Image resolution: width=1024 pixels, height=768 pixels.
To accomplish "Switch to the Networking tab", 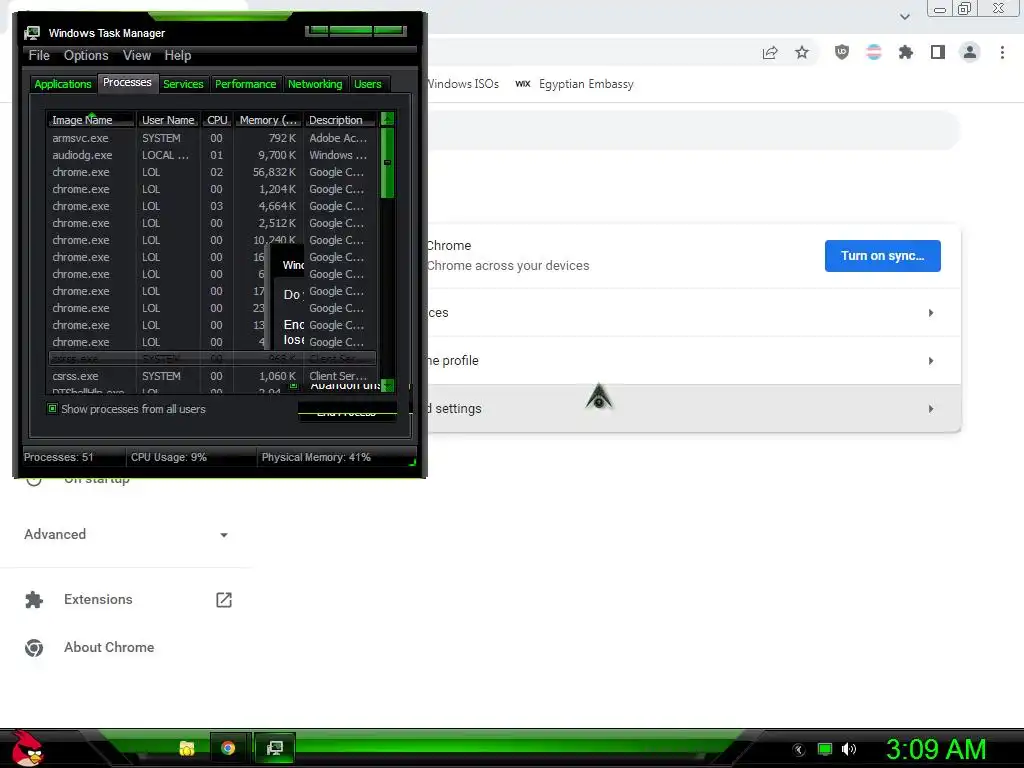I will coord(315,84).
